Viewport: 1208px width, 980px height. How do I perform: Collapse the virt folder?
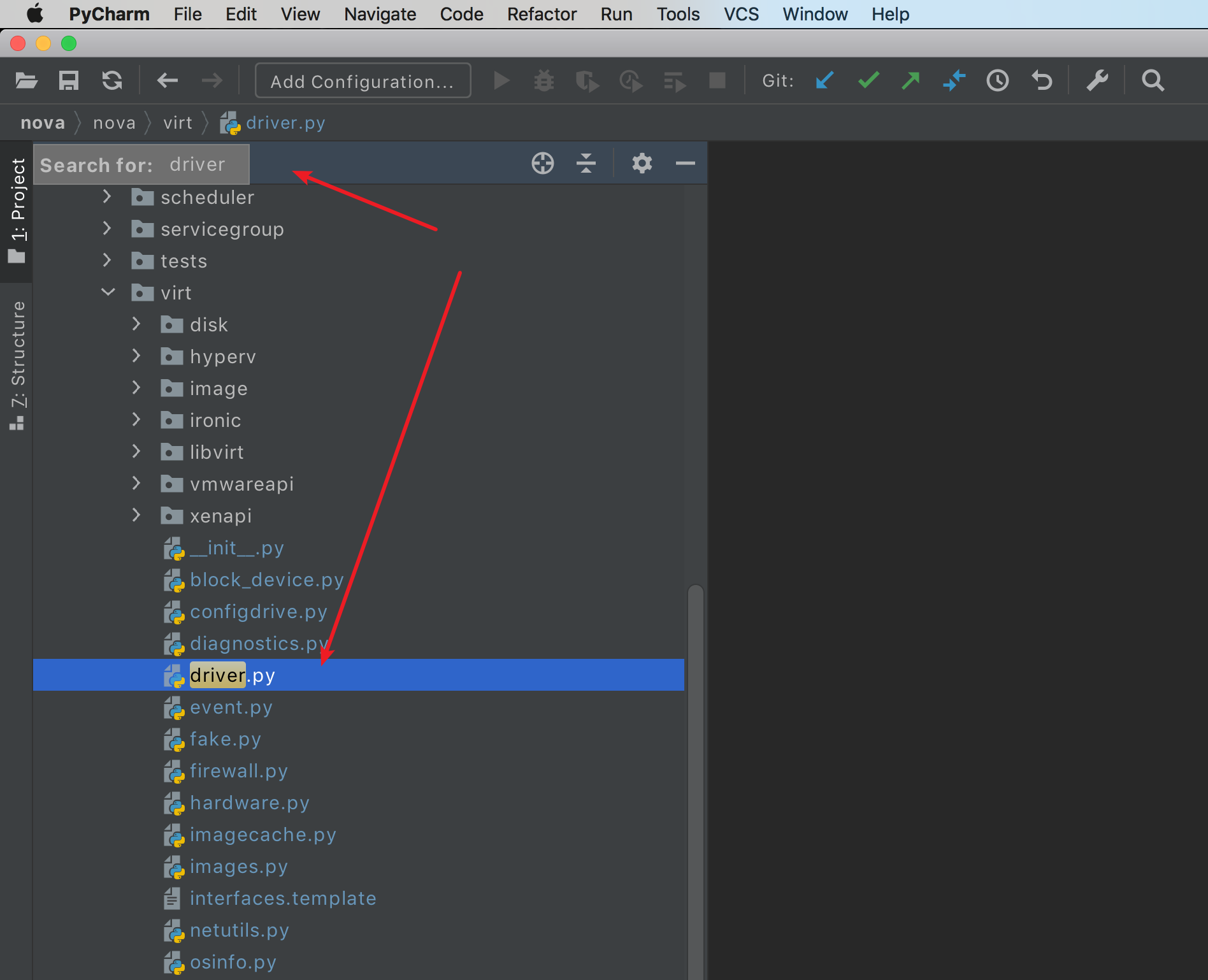coord(108,292)
